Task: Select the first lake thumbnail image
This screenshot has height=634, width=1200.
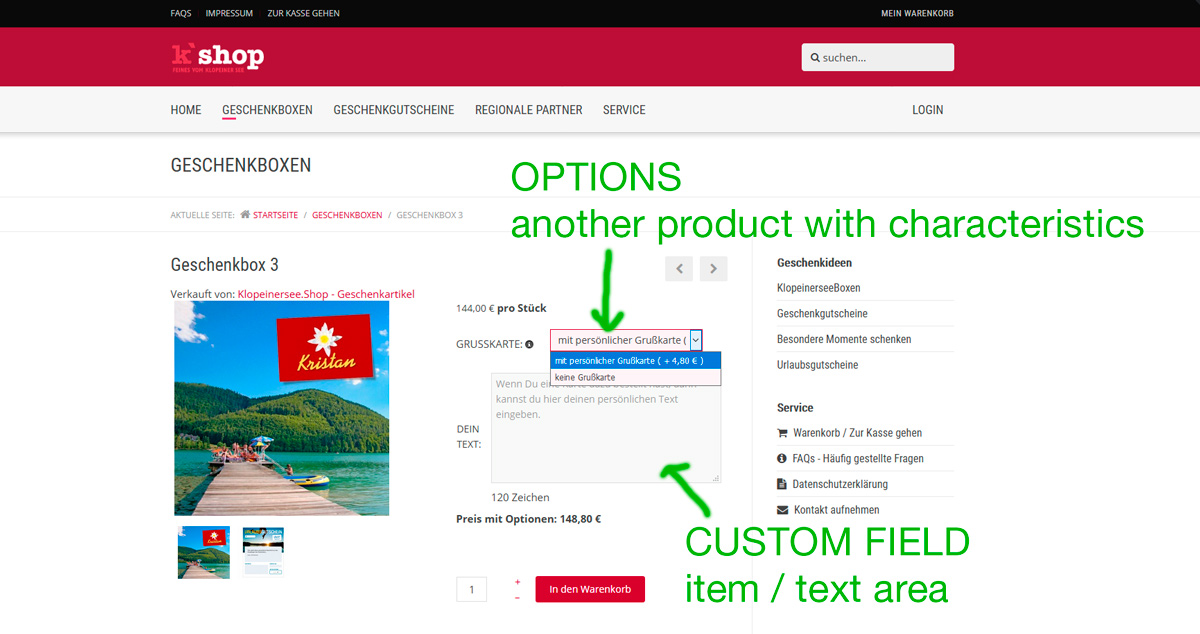Action: [x=204, y=552]
